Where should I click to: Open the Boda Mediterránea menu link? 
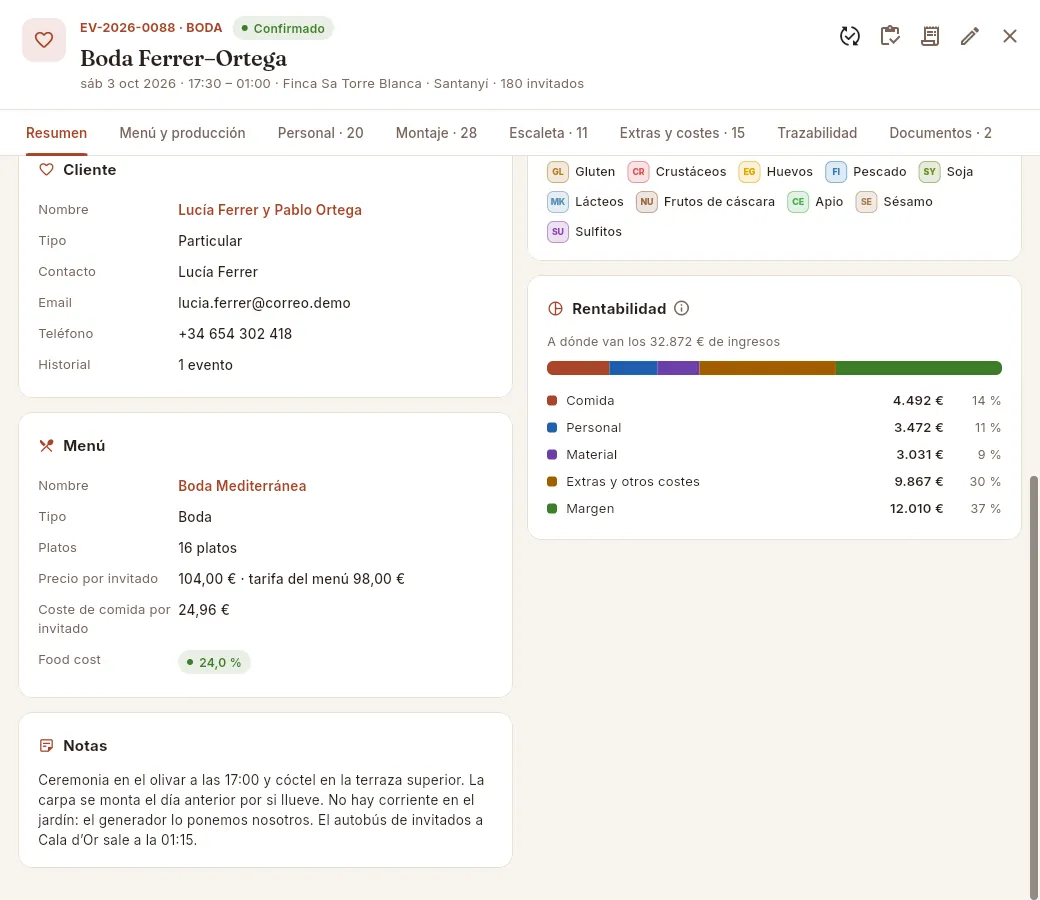tap(242, 486)
